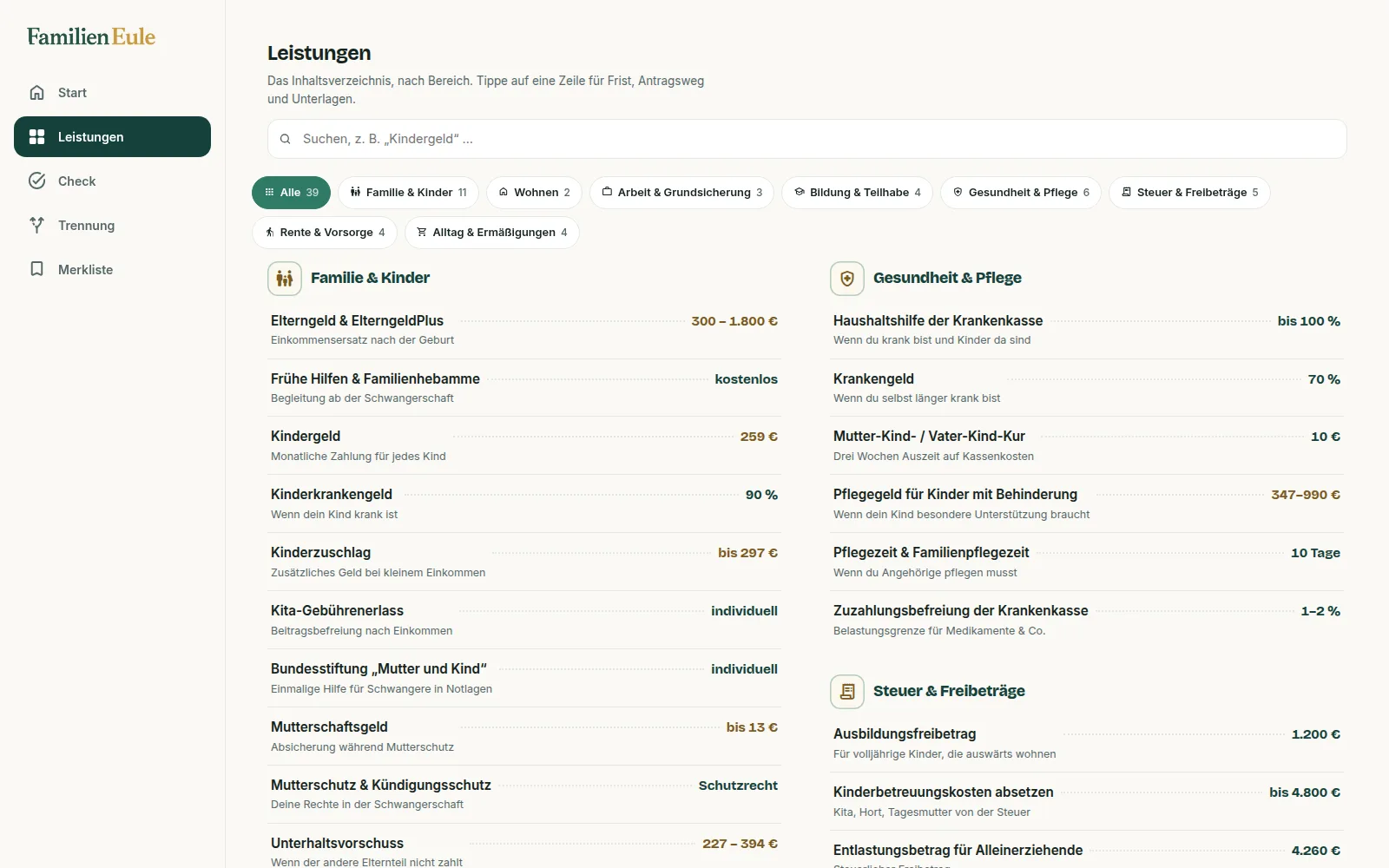Click the Trennung split-arrow icon
Image resolution: width=1389 pixels, height=868 pixels.
pos(36,226)
